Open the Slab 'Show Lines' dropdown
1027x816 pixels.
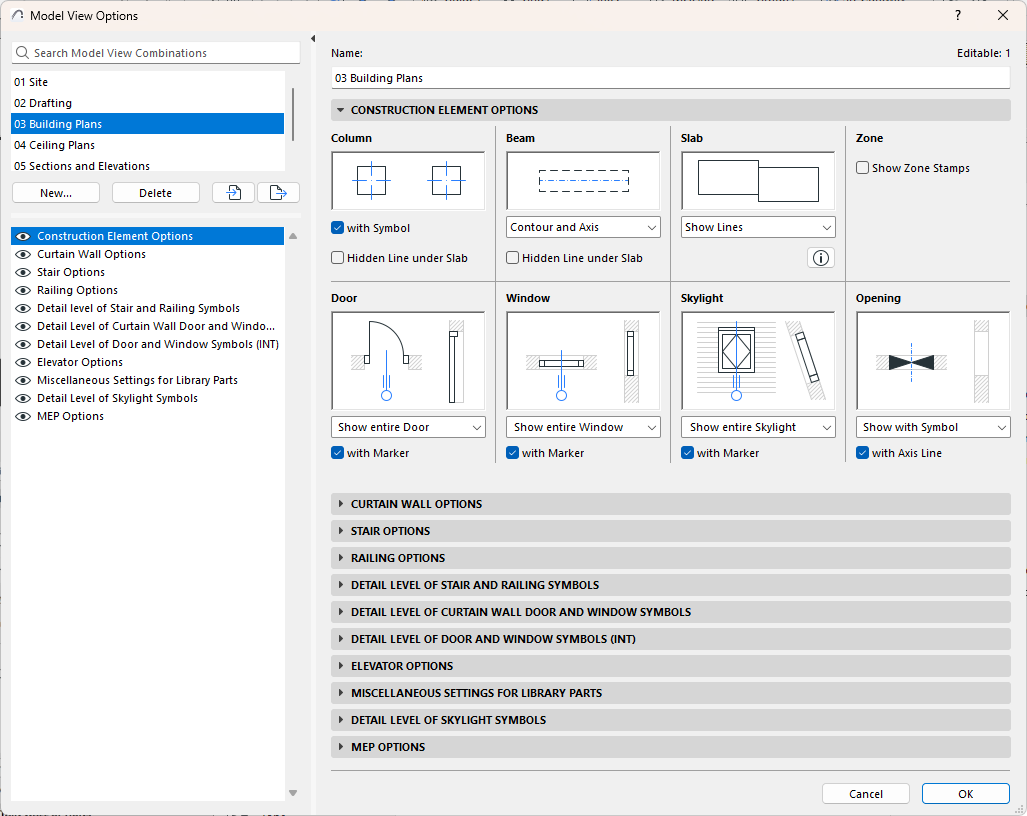pyautogui.click(x=757, y=227)
